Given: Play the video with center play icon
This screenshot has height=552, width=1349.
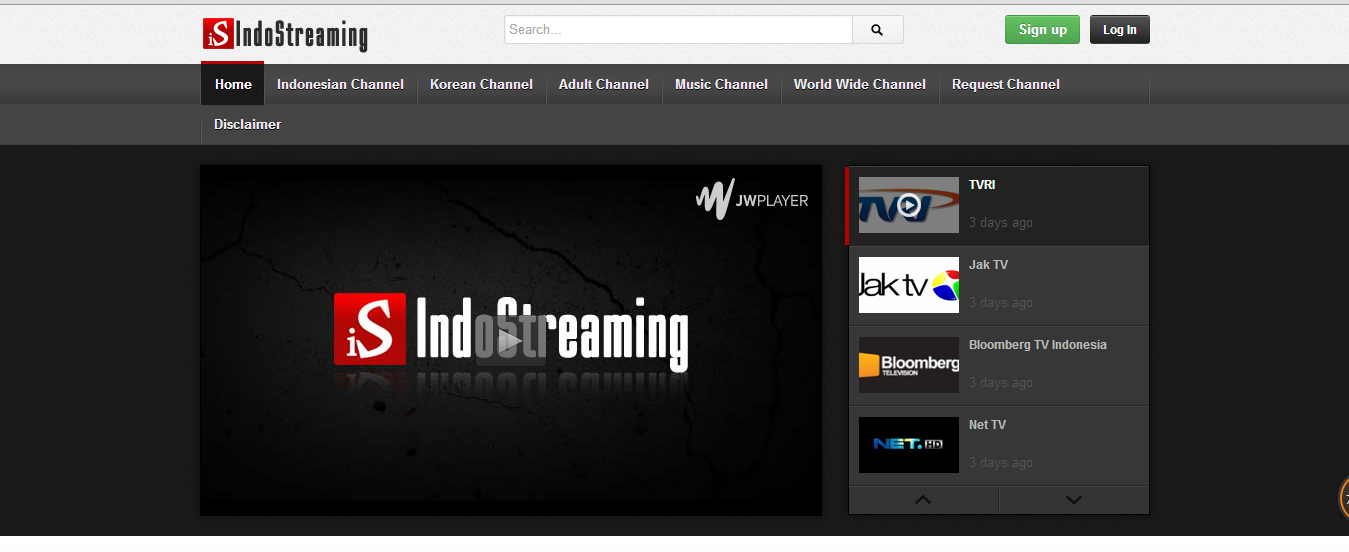Looking at the screenshot, I should (510, 341).
